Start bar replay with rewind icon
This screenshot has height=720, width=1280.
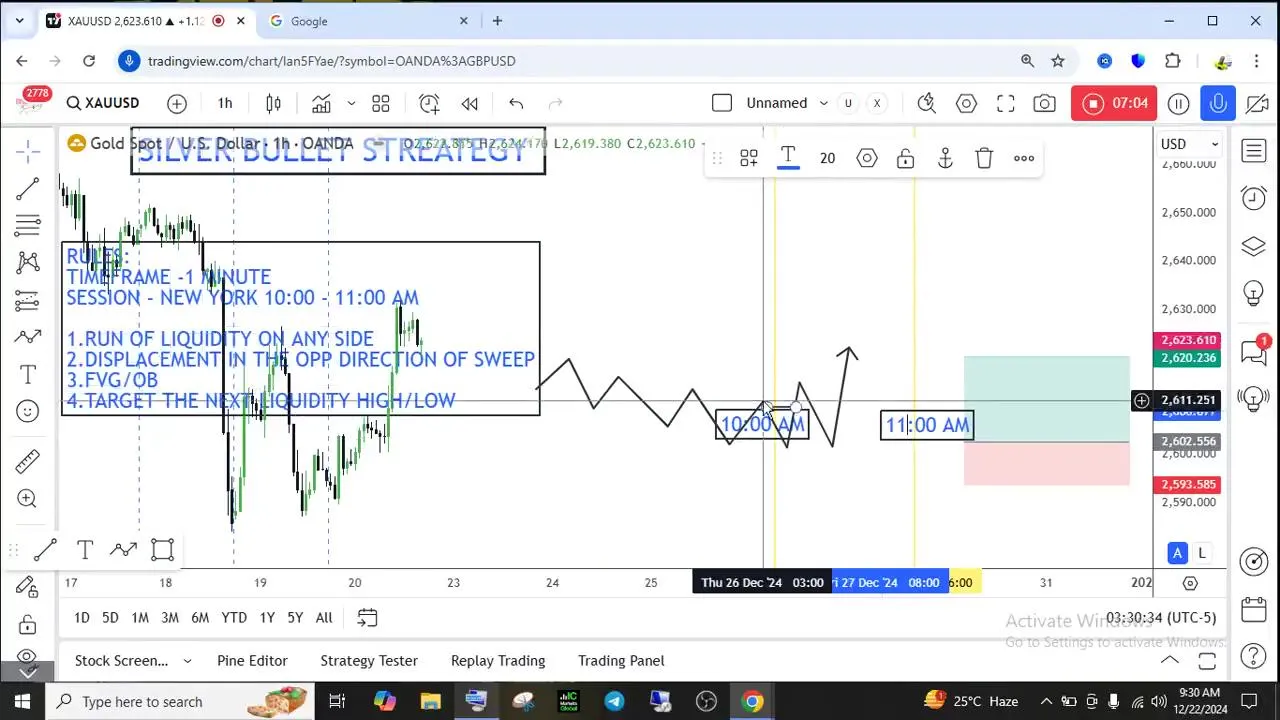469,103
